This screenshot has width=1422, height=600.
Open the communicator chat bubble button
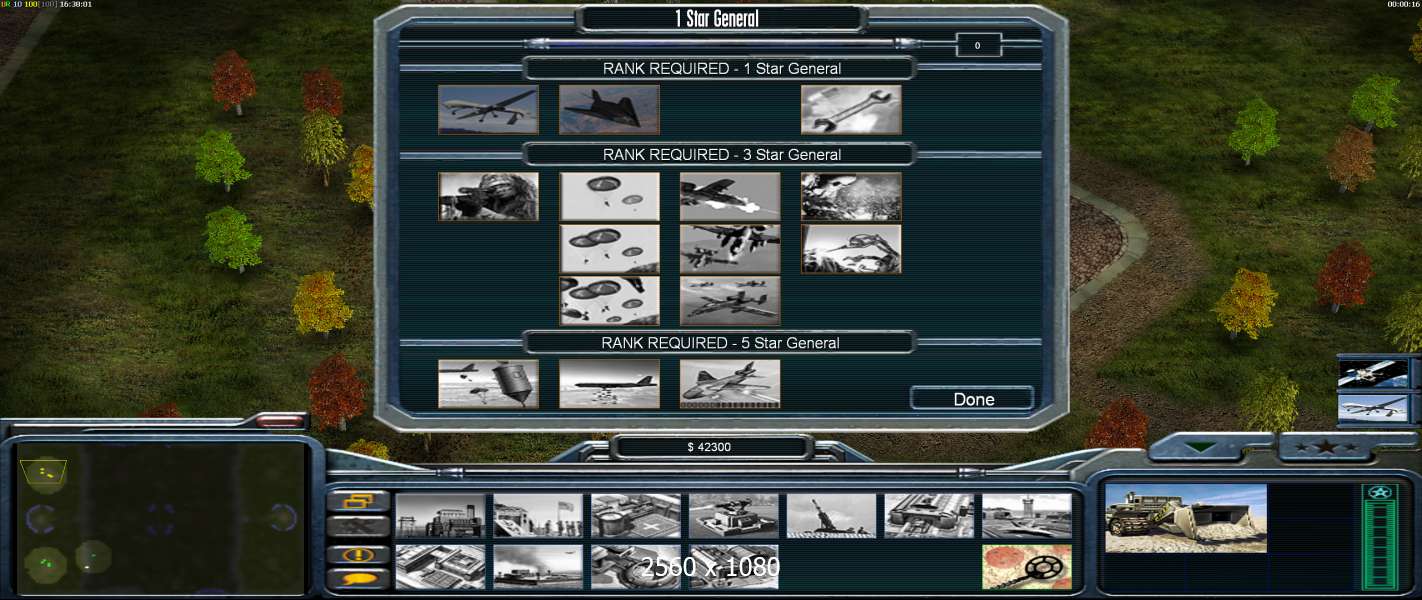(359, 579)
